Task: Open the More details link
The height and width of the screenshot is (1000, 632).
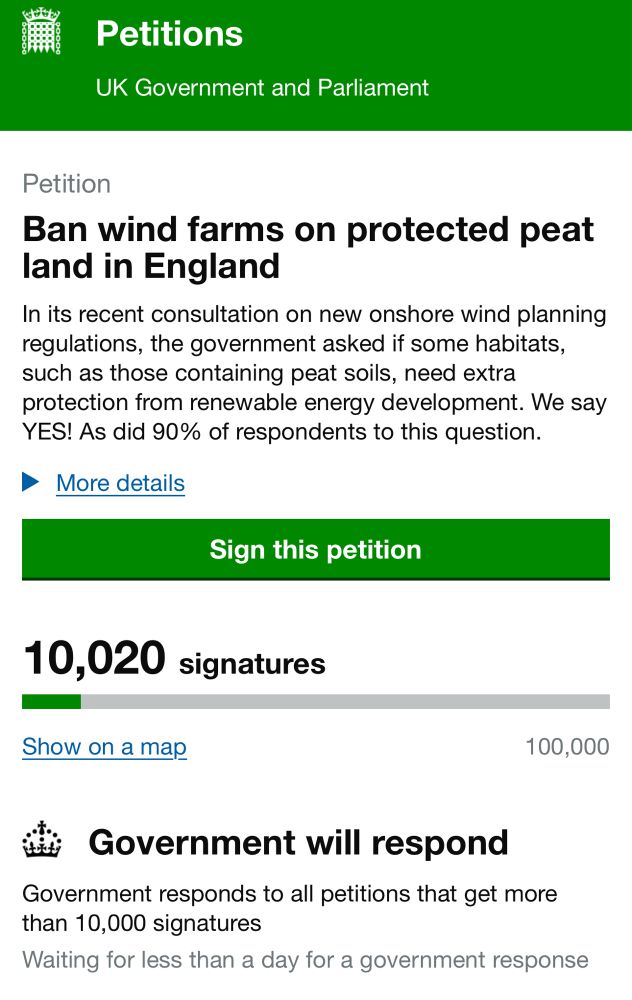Action: tap(121, 483)
